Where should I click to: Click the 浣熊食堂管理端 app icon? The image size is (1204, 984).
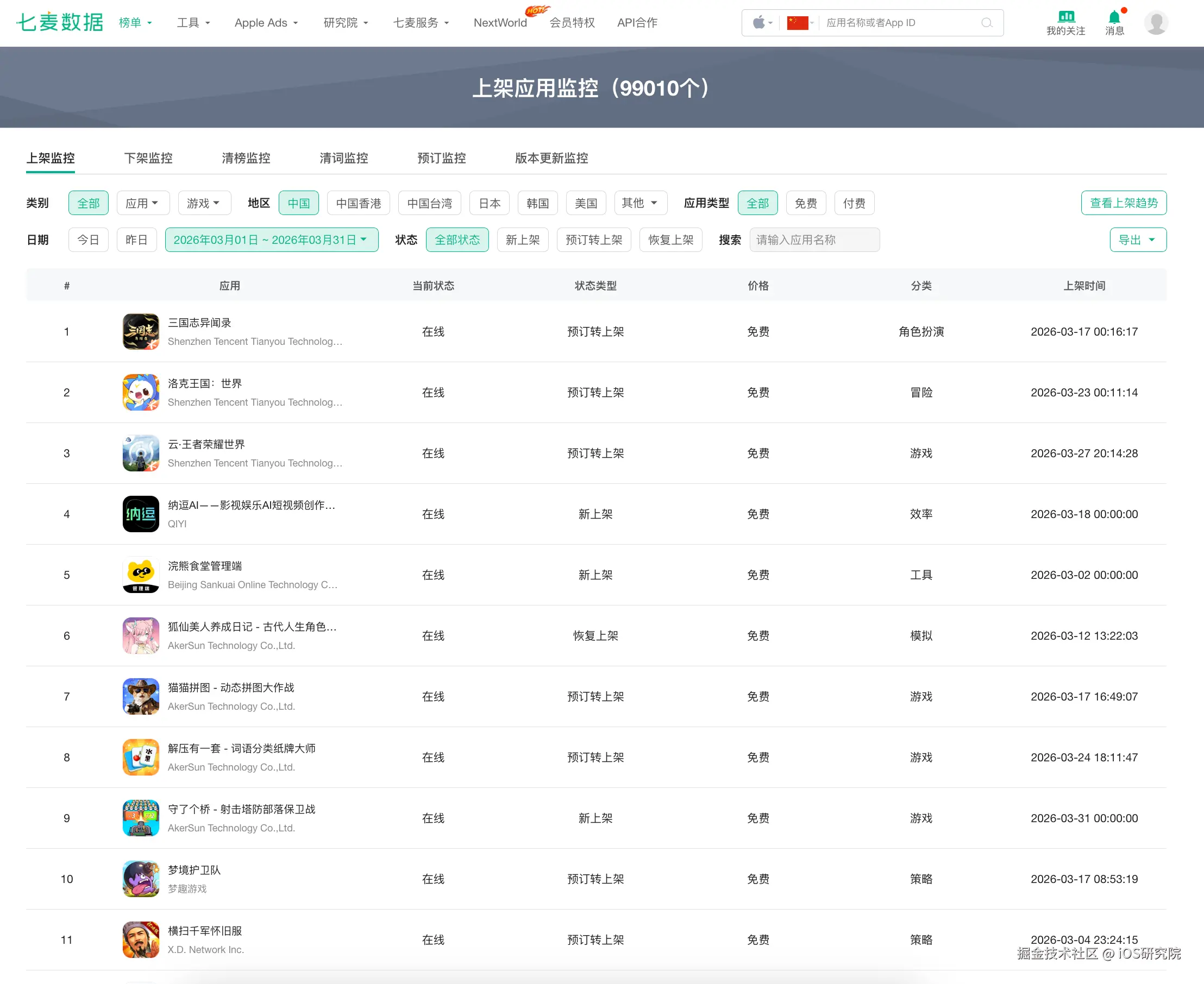point(141,575)
